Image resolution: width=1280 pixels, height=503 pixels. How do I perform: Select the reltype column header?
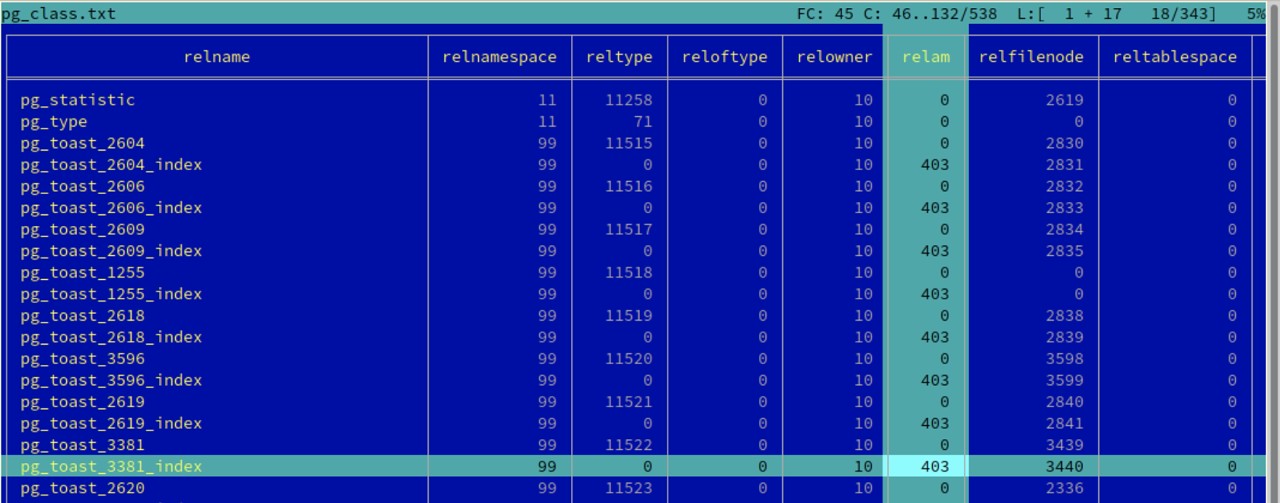[619, 57]
